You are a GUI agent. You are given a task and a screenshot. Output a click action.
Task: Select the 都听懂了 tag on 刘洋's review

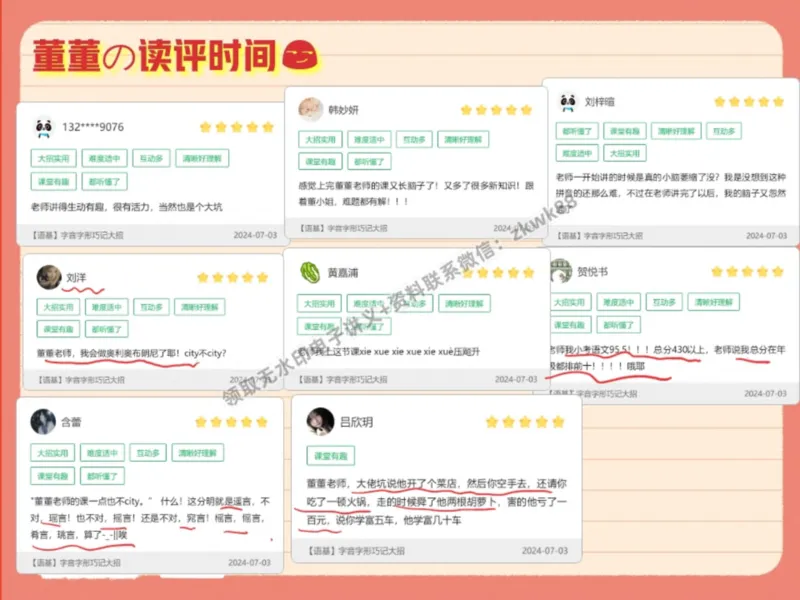tap(107, 329)
